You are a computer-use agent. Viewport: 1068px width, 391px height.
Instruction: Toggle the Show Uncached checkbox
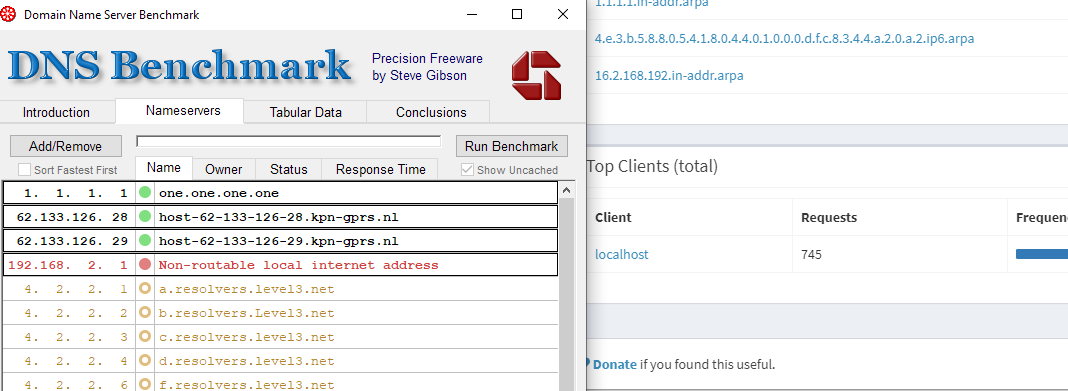467,170
